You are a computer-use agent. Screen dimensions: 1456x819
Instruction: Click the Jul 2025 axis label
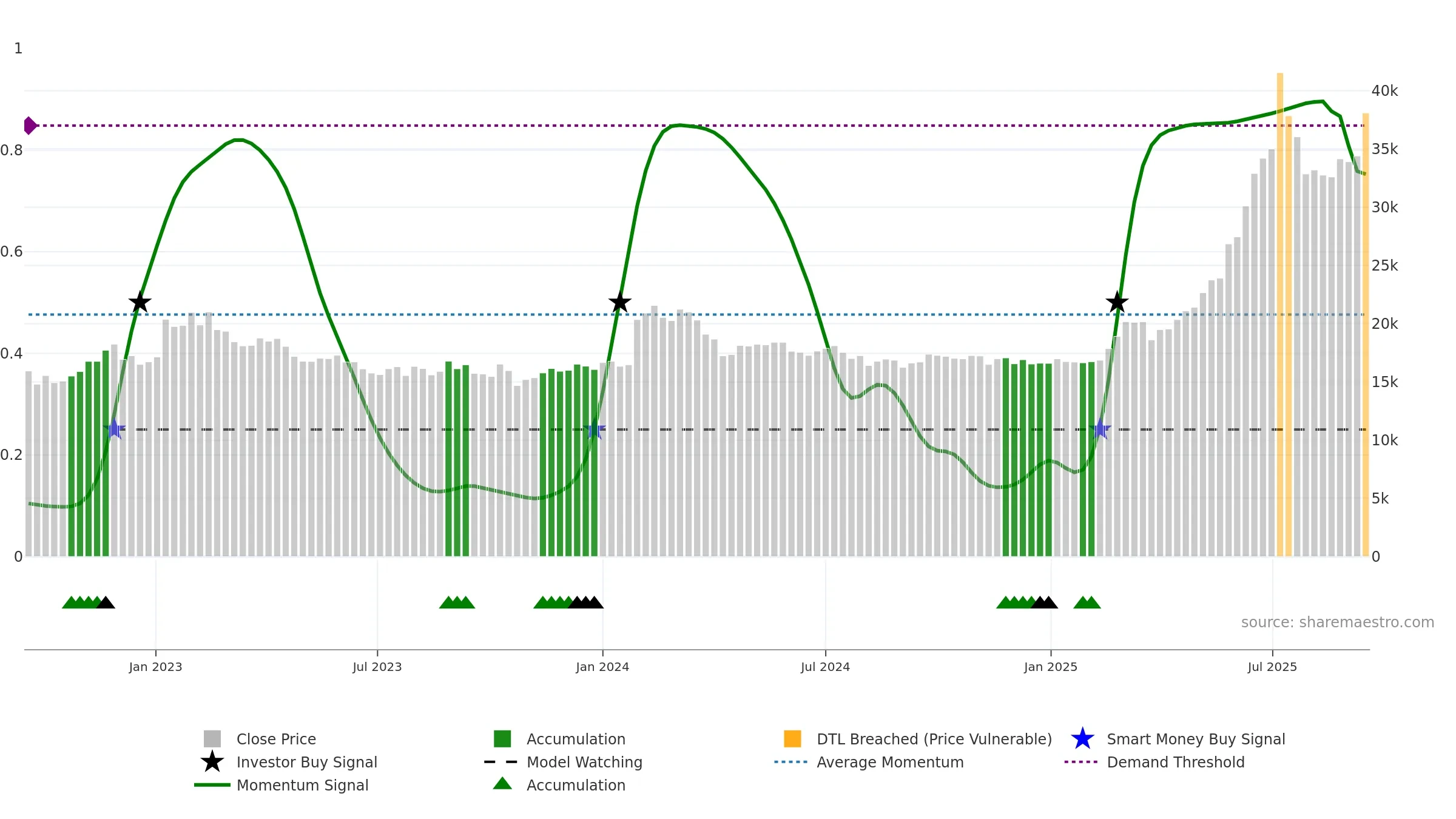point(1272,667)
